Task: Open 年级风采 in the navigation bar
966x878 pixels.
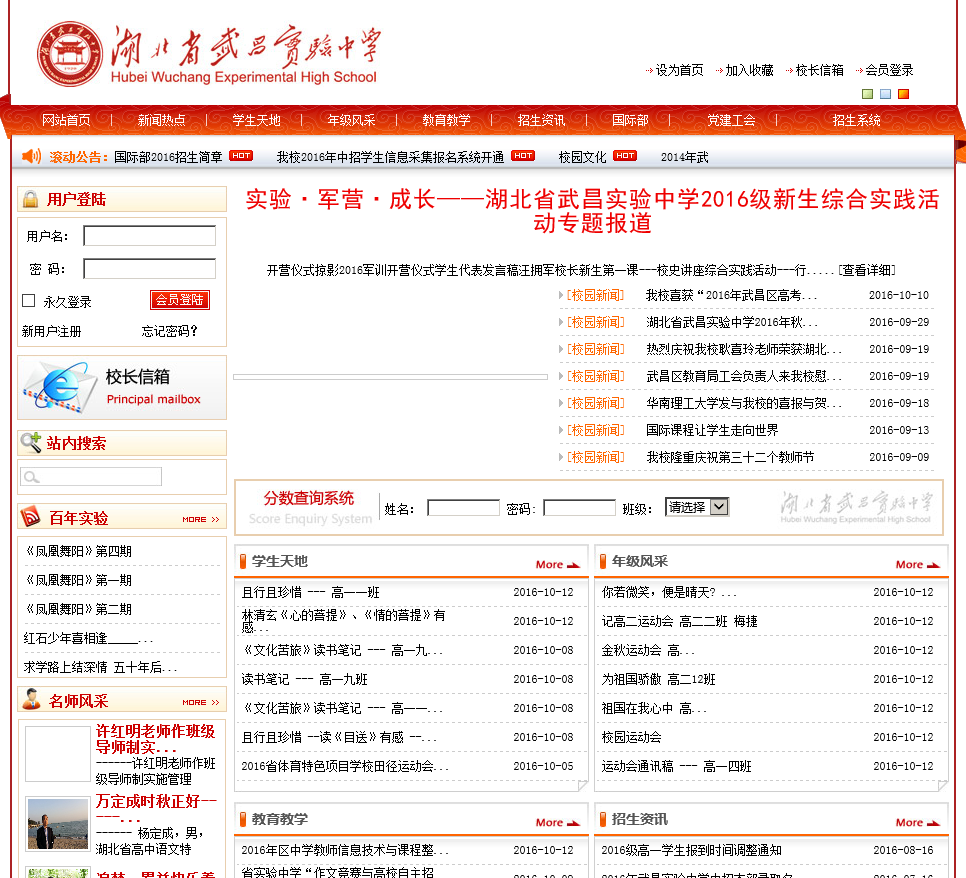Action: pyautogui.click(x=351, y=120)
